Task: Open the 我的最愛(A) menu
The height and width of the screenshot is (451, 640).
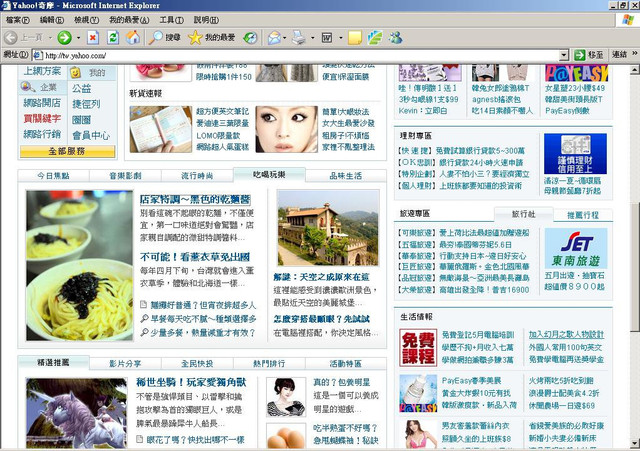Action: coord(129,20)
